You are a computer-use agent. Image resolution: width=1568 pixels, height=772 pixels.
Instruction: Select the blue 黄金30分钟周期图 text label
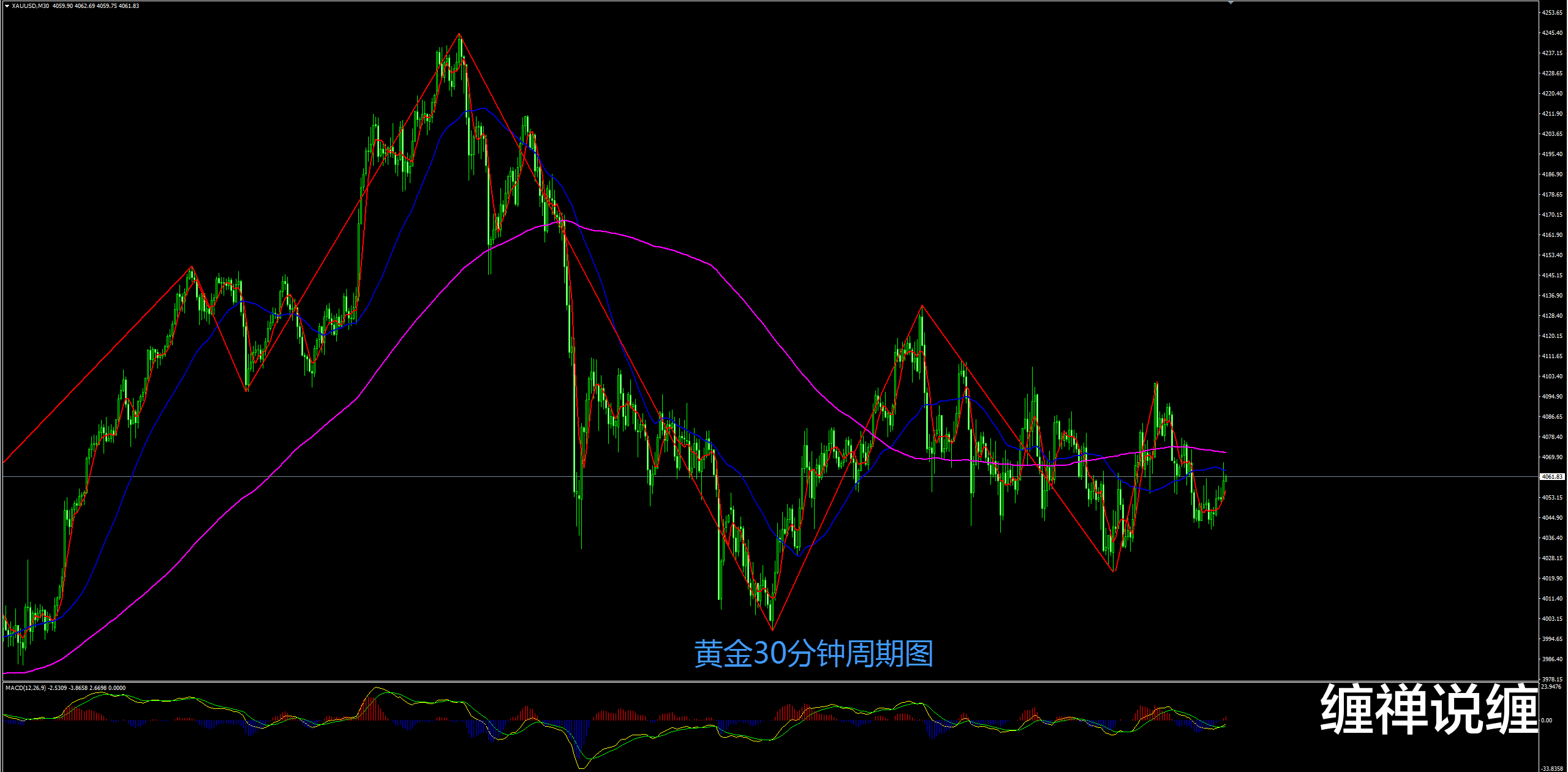(813, 653)
